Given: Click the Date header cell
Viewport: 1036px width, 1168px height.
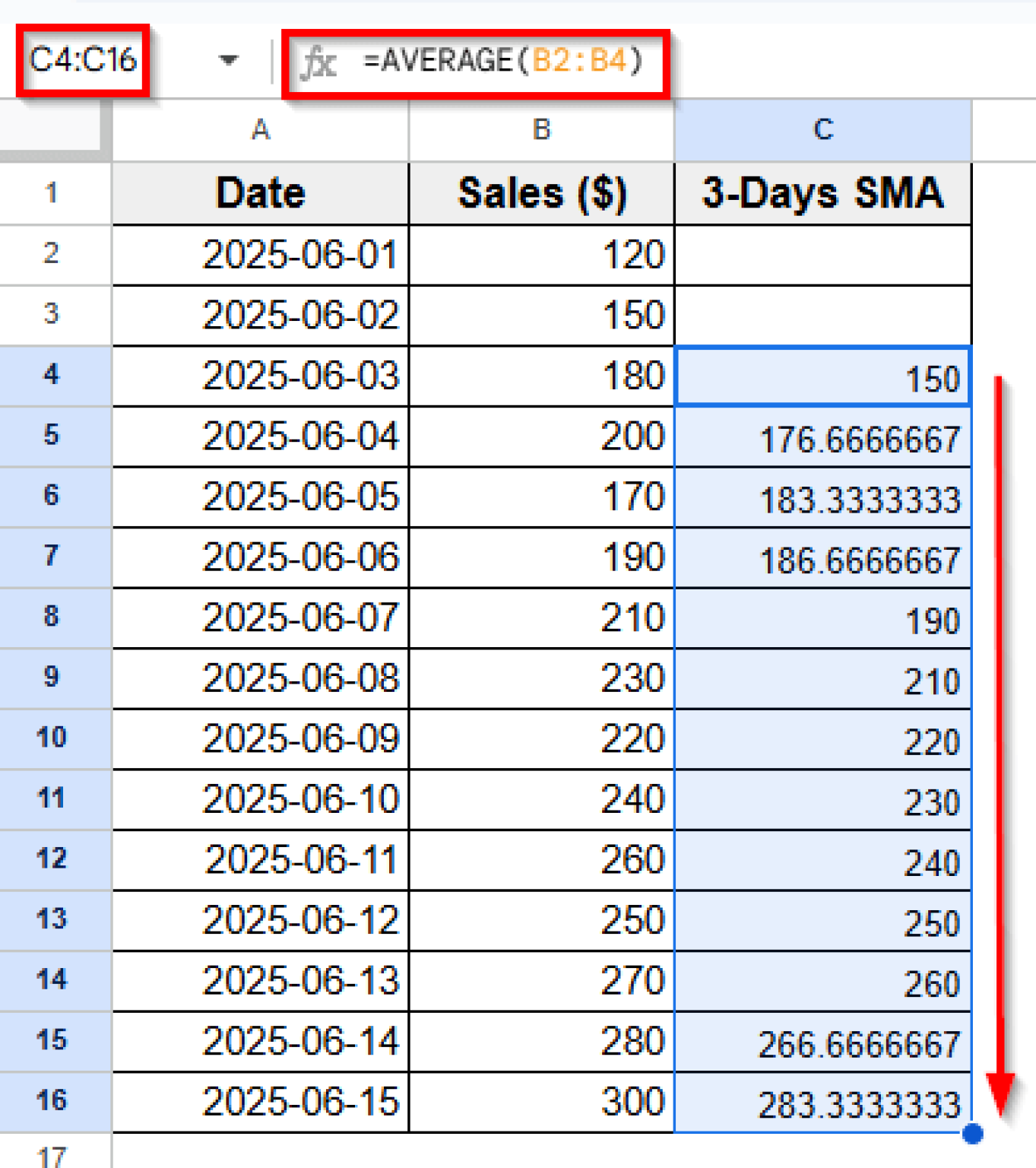Looking at the screenshot, I should point(260,194).
